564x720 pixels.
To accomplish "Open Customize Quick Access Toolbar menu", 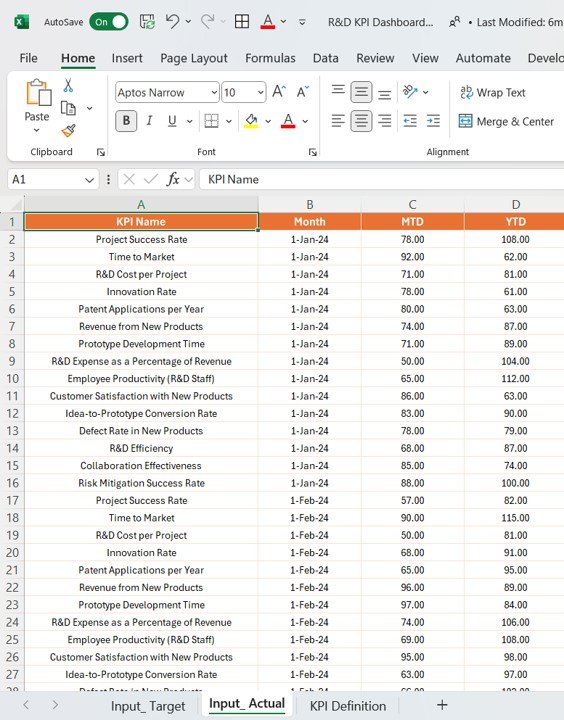I will coord(302,22).
